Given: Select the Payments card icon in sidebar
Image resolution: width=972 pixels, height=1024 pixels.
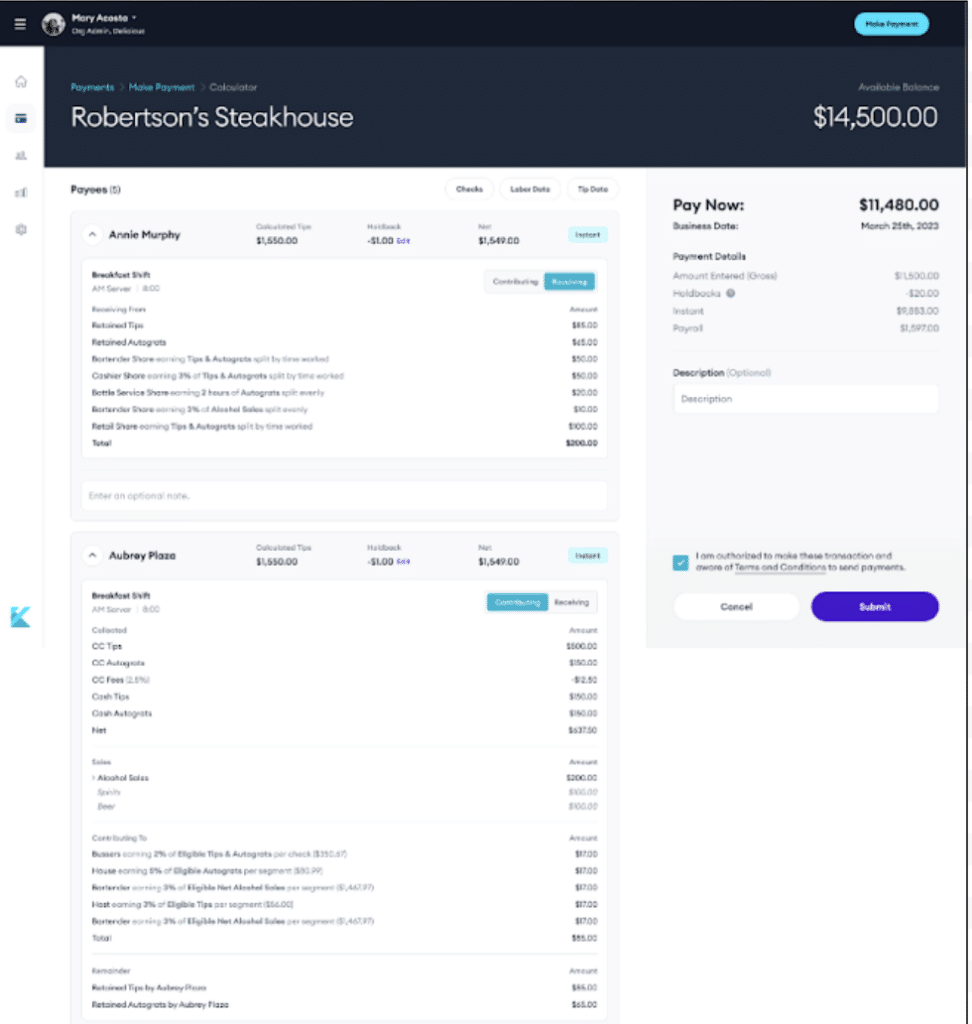Looking at the screenshot, I should tap(20, 118).
